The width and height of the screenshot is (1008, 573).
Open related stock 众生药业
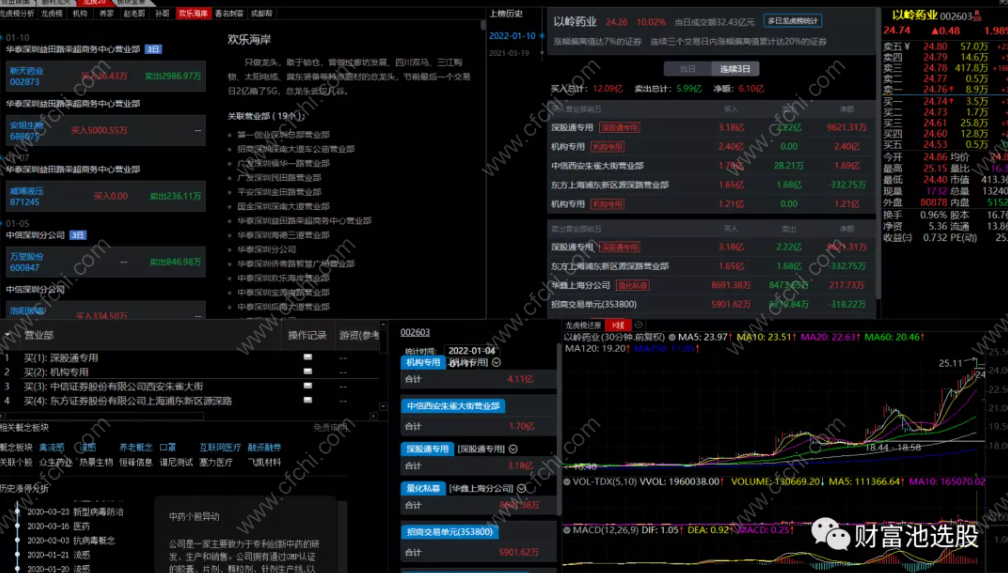coord(56,462)
